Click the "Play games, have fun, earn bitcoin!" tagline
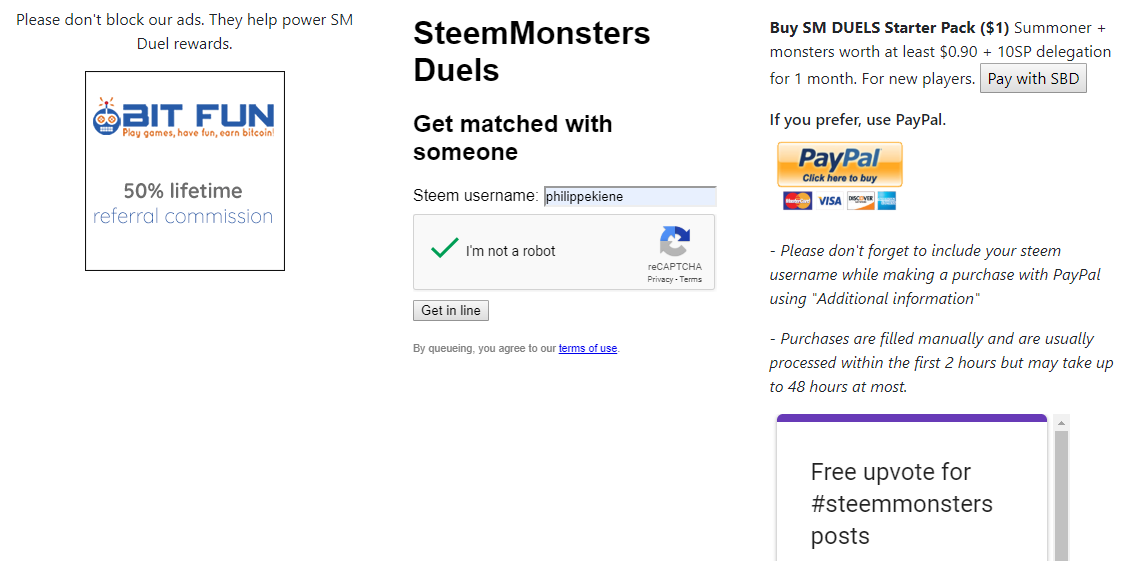The image size is (1129, 561). (x=198, y=133)
